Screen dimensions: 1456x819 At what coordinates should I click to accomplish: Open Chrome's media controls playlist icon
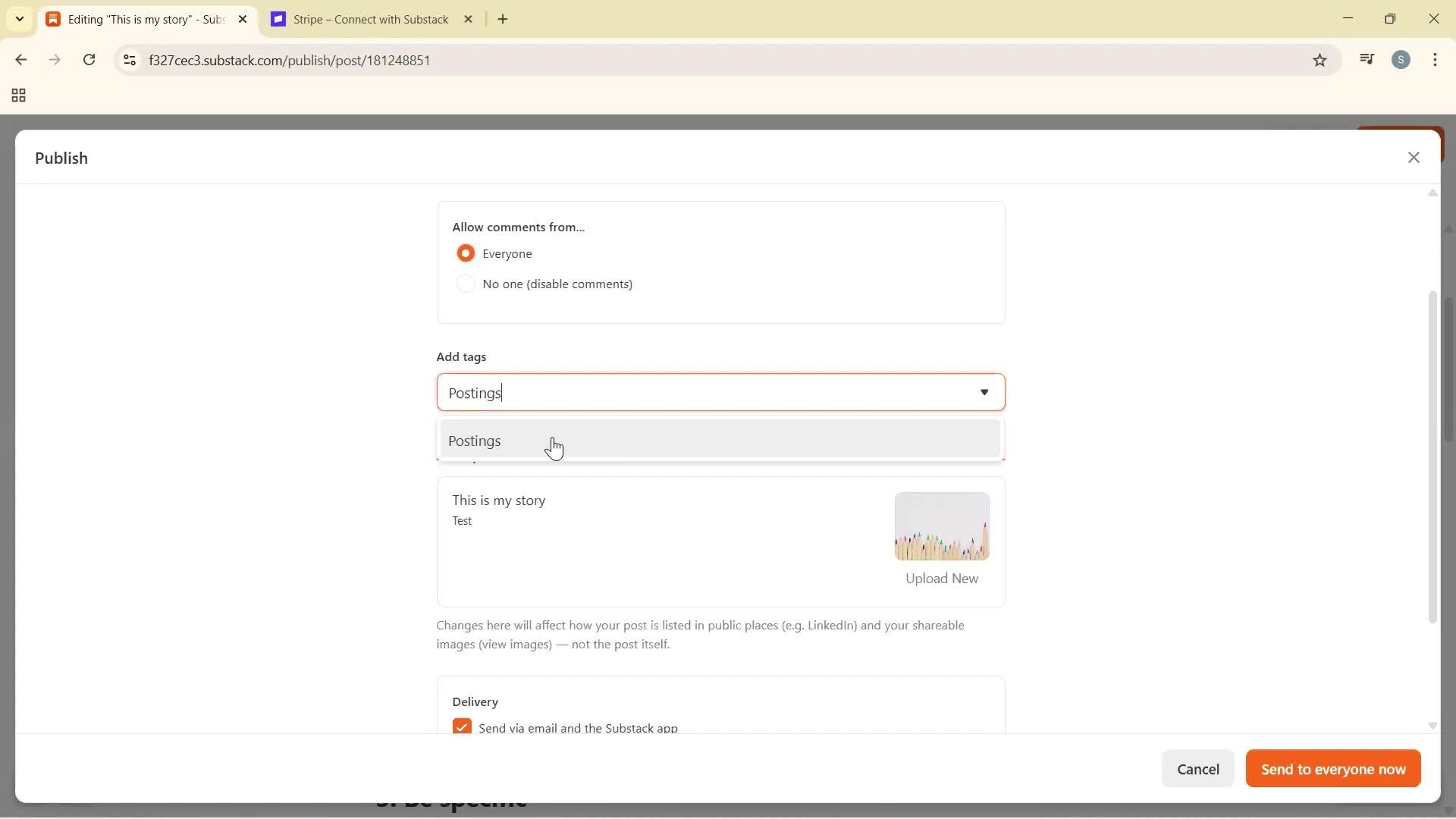tap(1367, 59)
